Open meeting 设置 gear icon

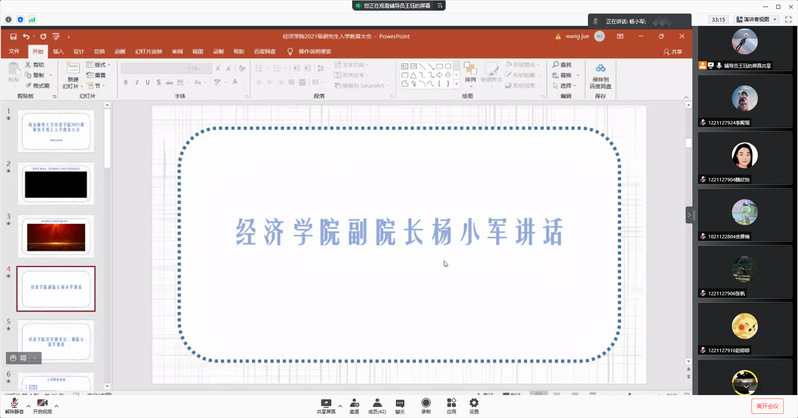click(x=474, y=406)
